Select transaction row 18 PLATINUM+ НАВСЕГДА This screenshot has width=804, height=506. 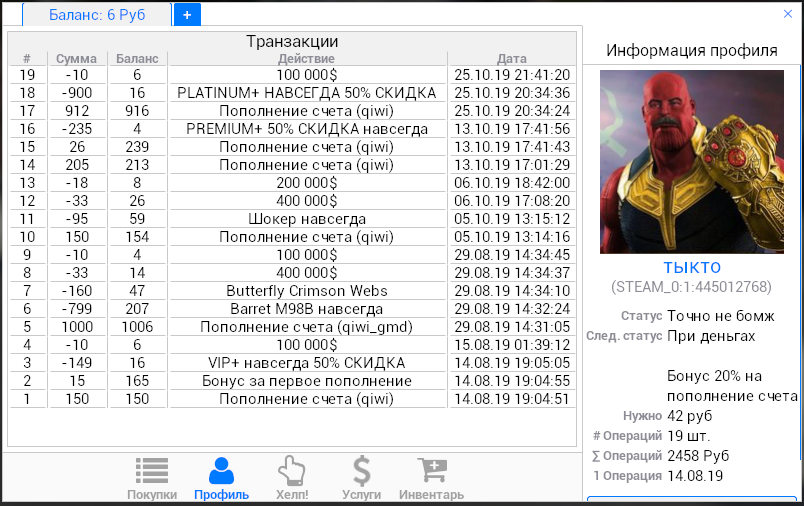pos(307,93)
